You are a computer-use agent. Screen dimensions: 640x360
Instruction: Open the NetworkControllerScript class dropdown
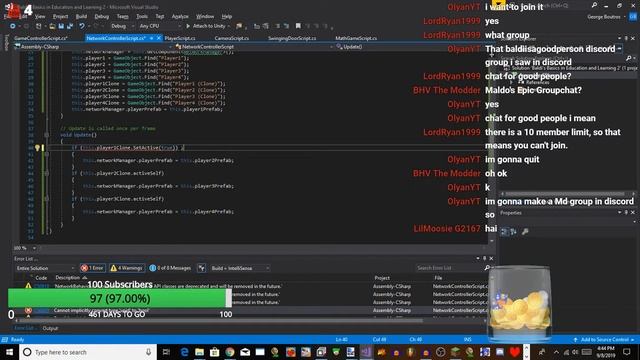(254, 47)
